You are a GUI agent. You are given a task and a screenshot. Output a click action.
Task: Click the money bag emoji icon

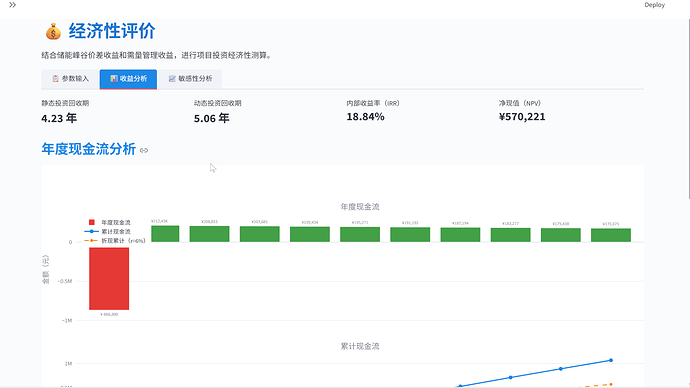click(x=53, y=32)
